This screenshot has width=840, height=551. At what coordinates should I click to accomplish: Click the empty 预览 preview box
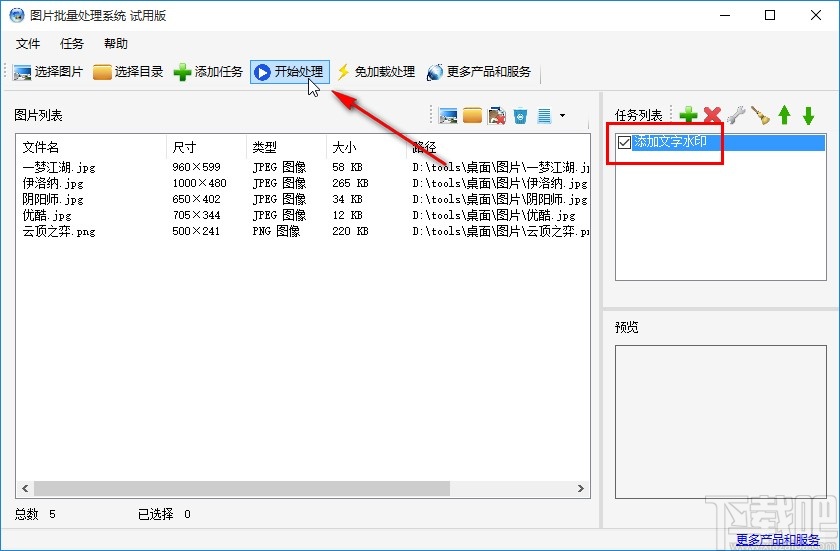pyautogui.click(x=721, y=422)
